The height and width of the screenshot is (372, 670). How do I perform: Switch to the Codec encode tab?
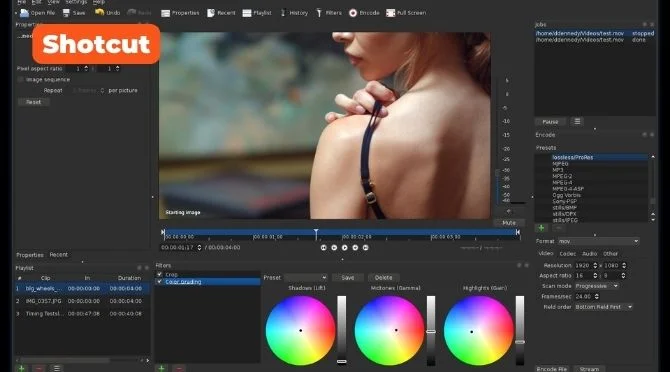[567, 254]
